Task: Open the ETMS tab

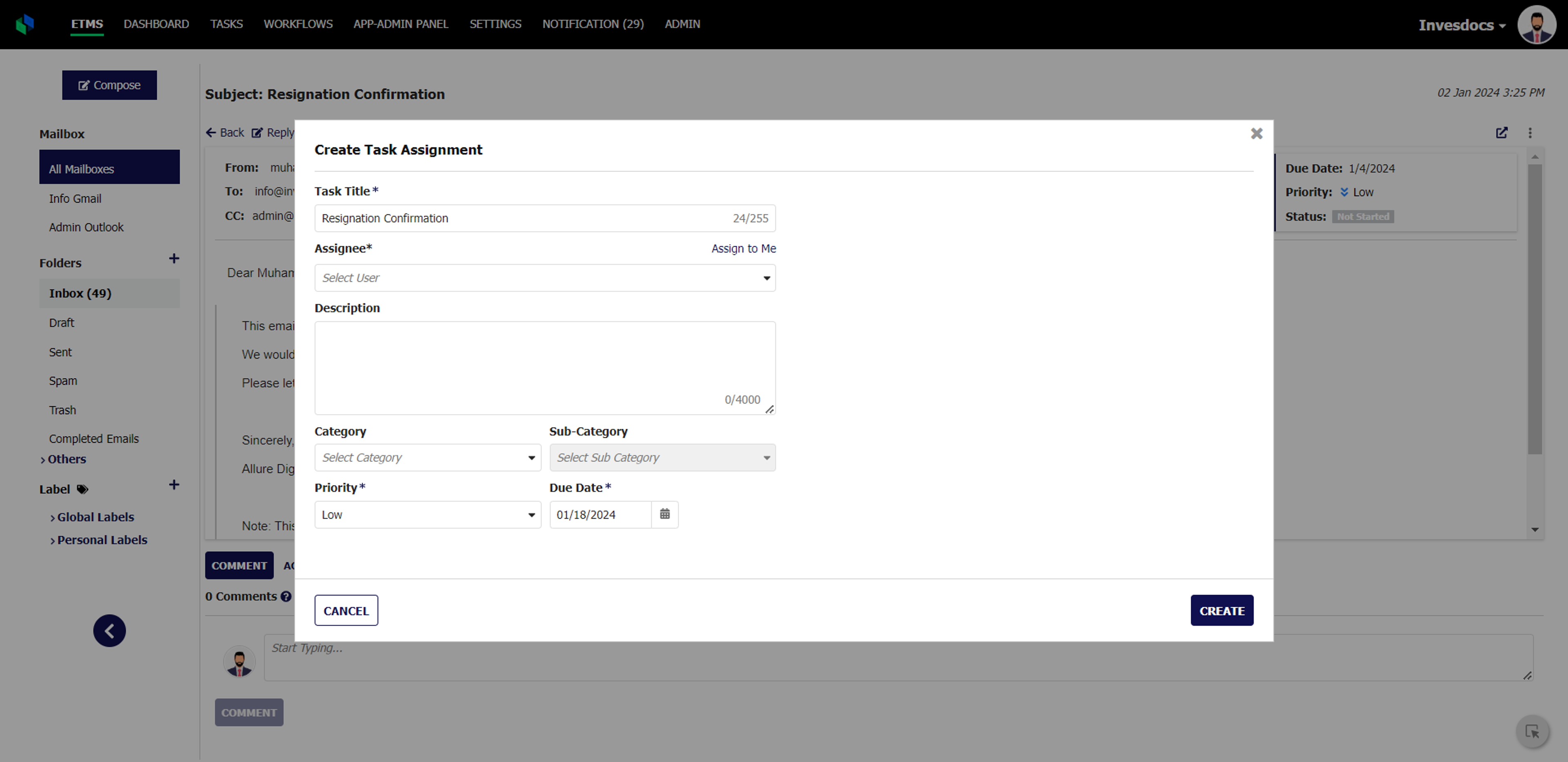Action: pos(87,25)
